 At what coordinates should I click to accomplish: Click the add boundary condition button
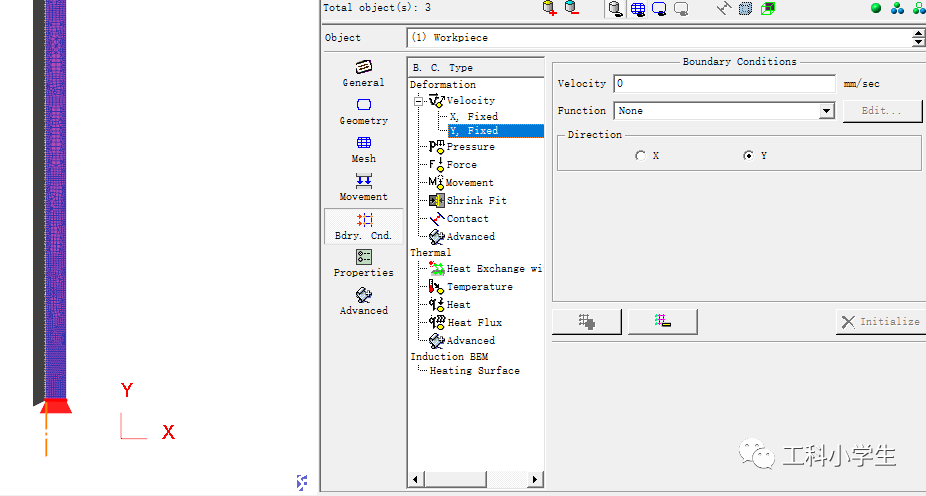click(x=586, y=322)
